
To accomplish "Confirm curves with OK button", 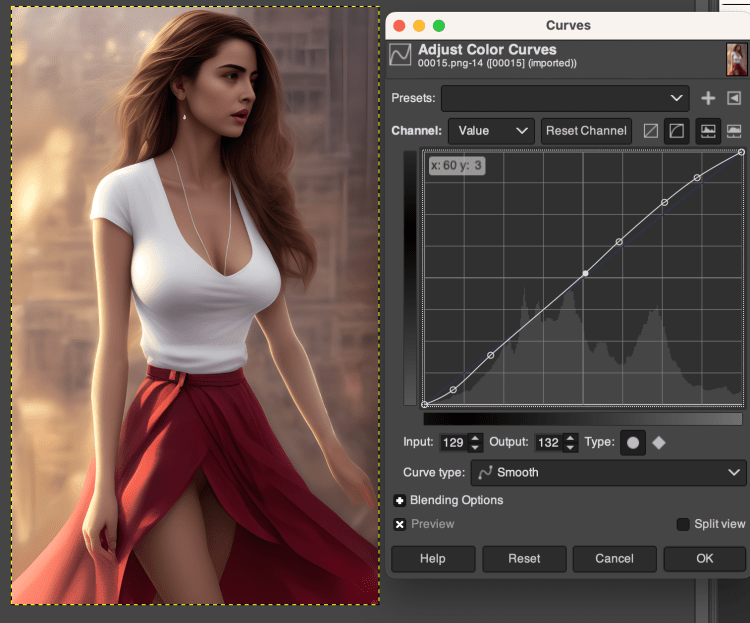I will tap(705, 558).
